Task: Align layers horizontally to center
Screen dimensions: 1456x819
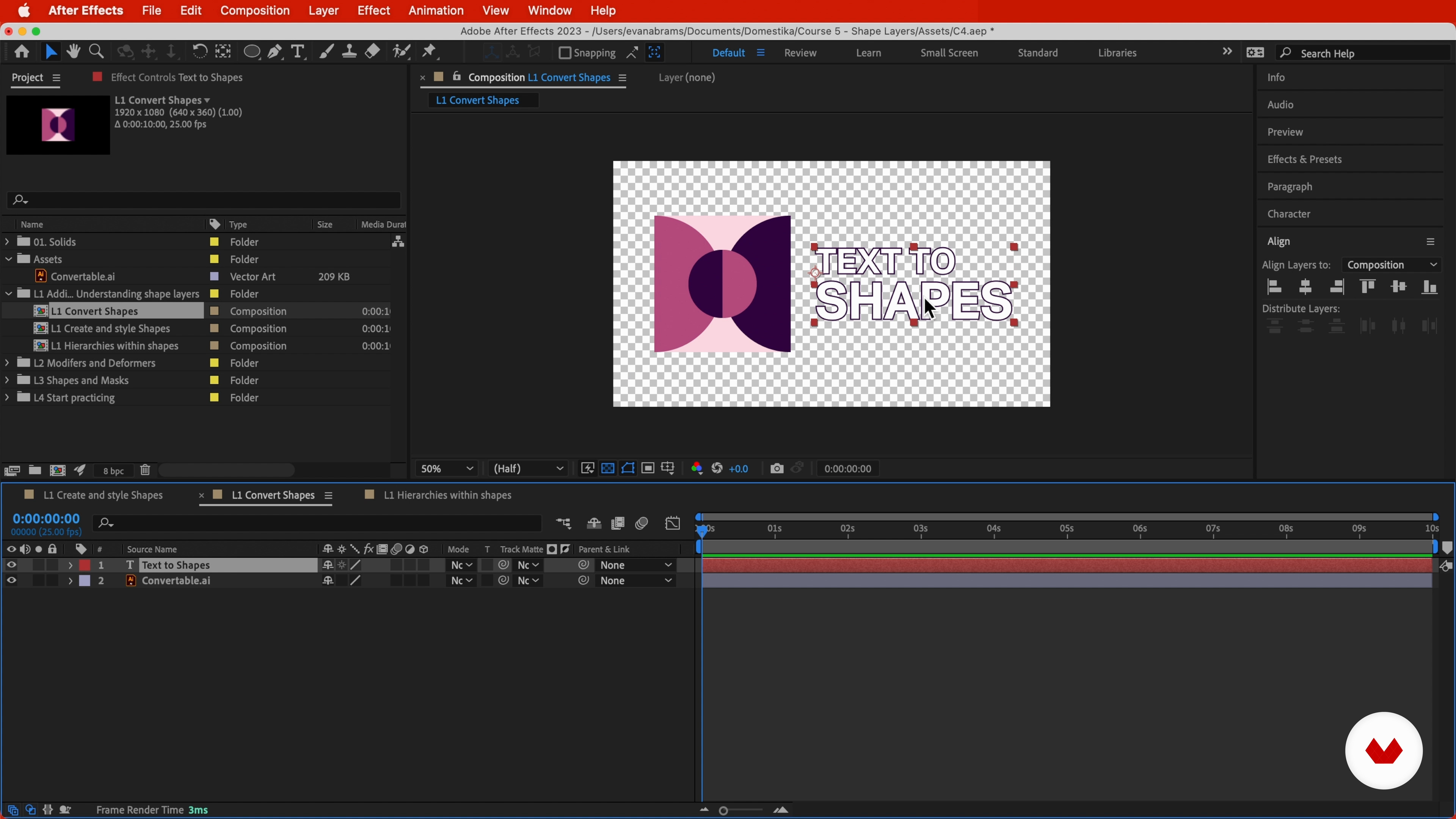Action: pos(1305,287)
